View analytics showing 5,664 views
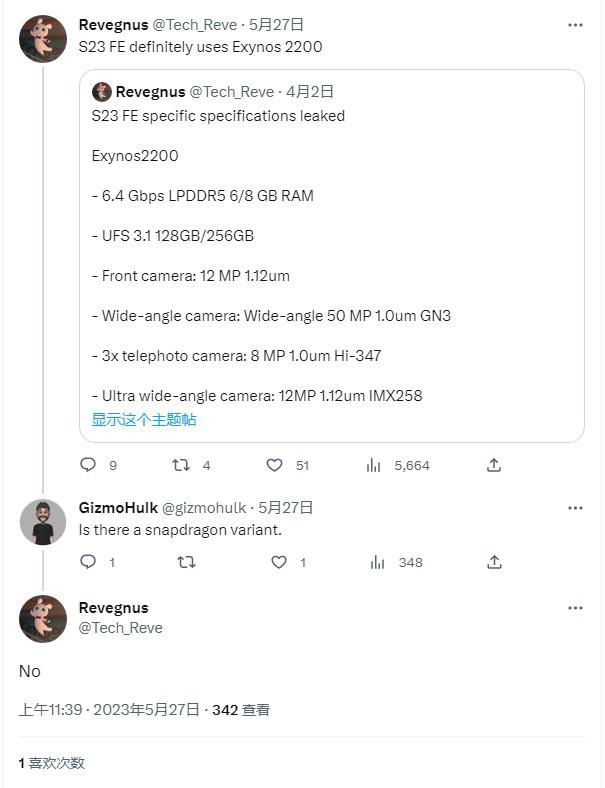This screenshot has width=605, height=788. pos(373,465)
